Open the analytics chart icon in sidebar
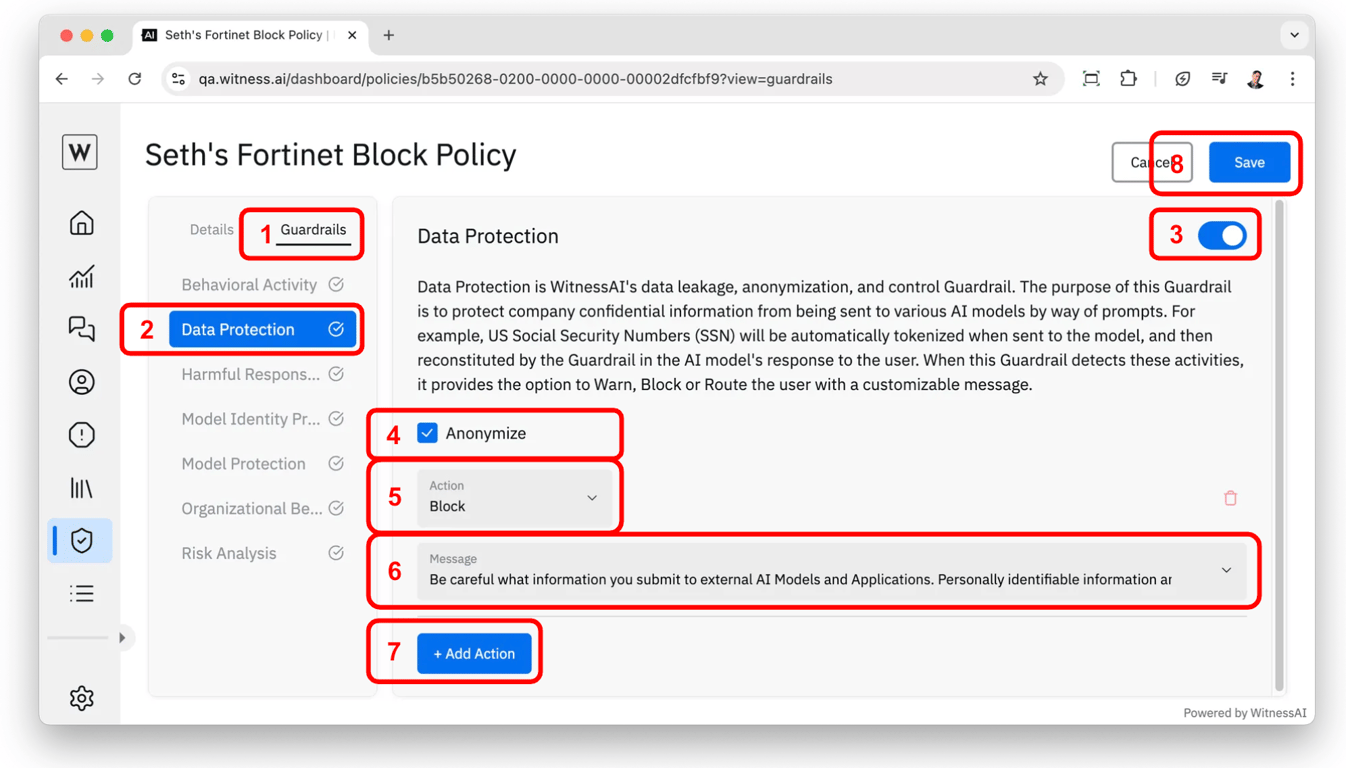 point(82,276)
